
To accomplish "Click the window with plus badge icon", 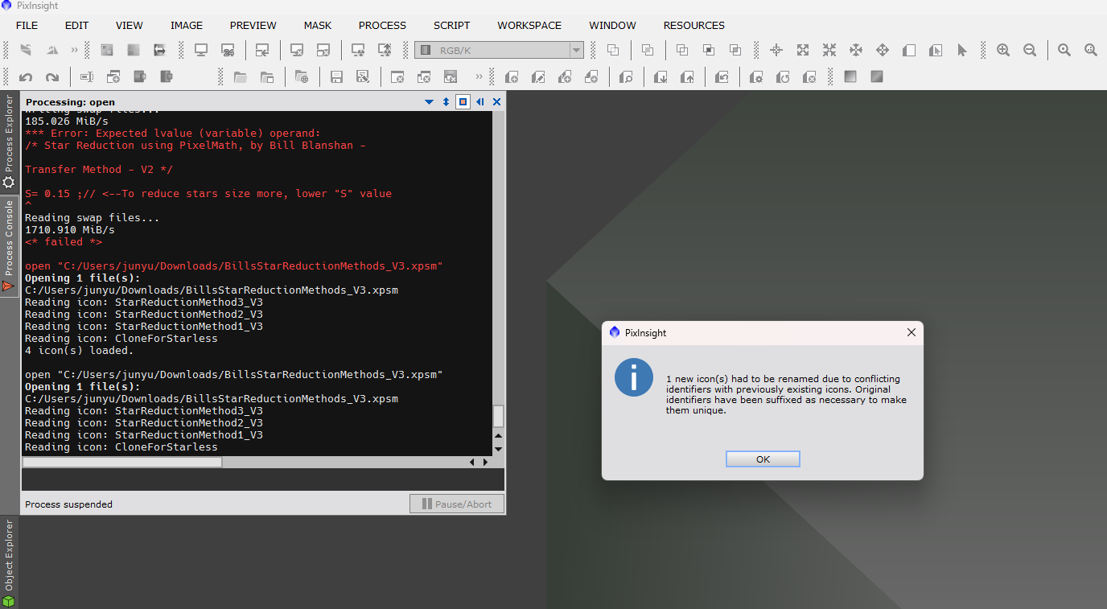I will (x=114, y=77).
